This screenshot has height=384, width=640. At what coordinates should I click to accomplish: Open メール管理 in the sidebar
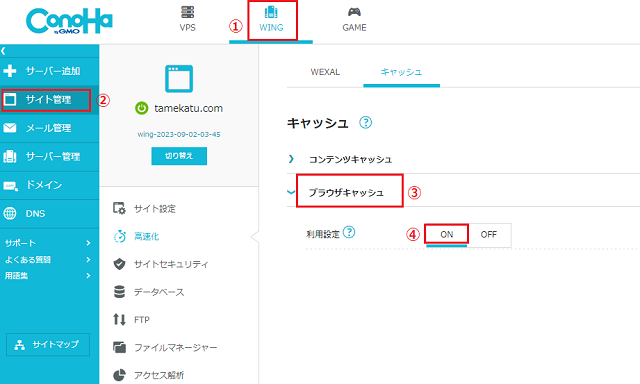48,128
